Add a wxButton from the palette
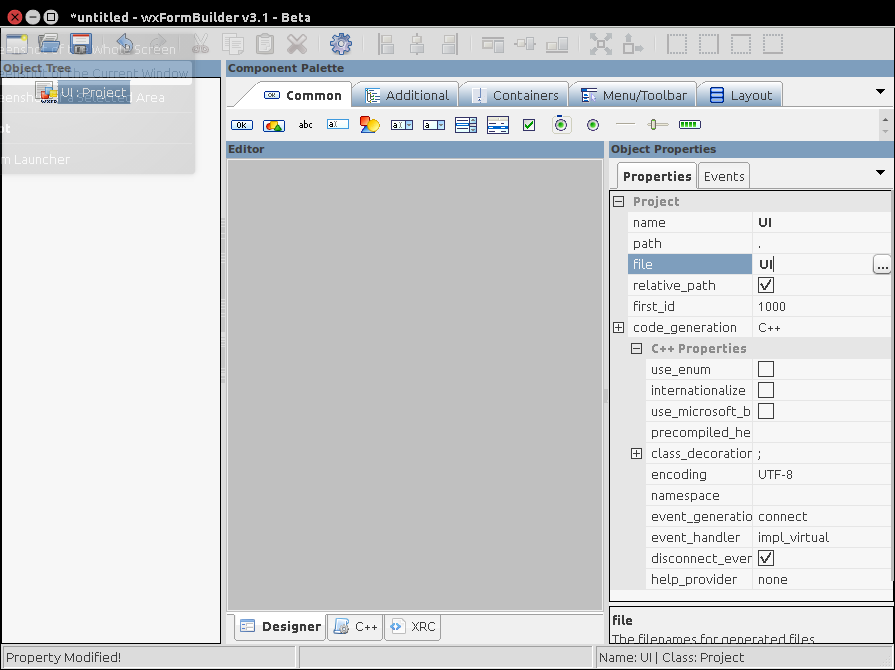The height and width of the screenshot is (670, 895). click(242, 125)
